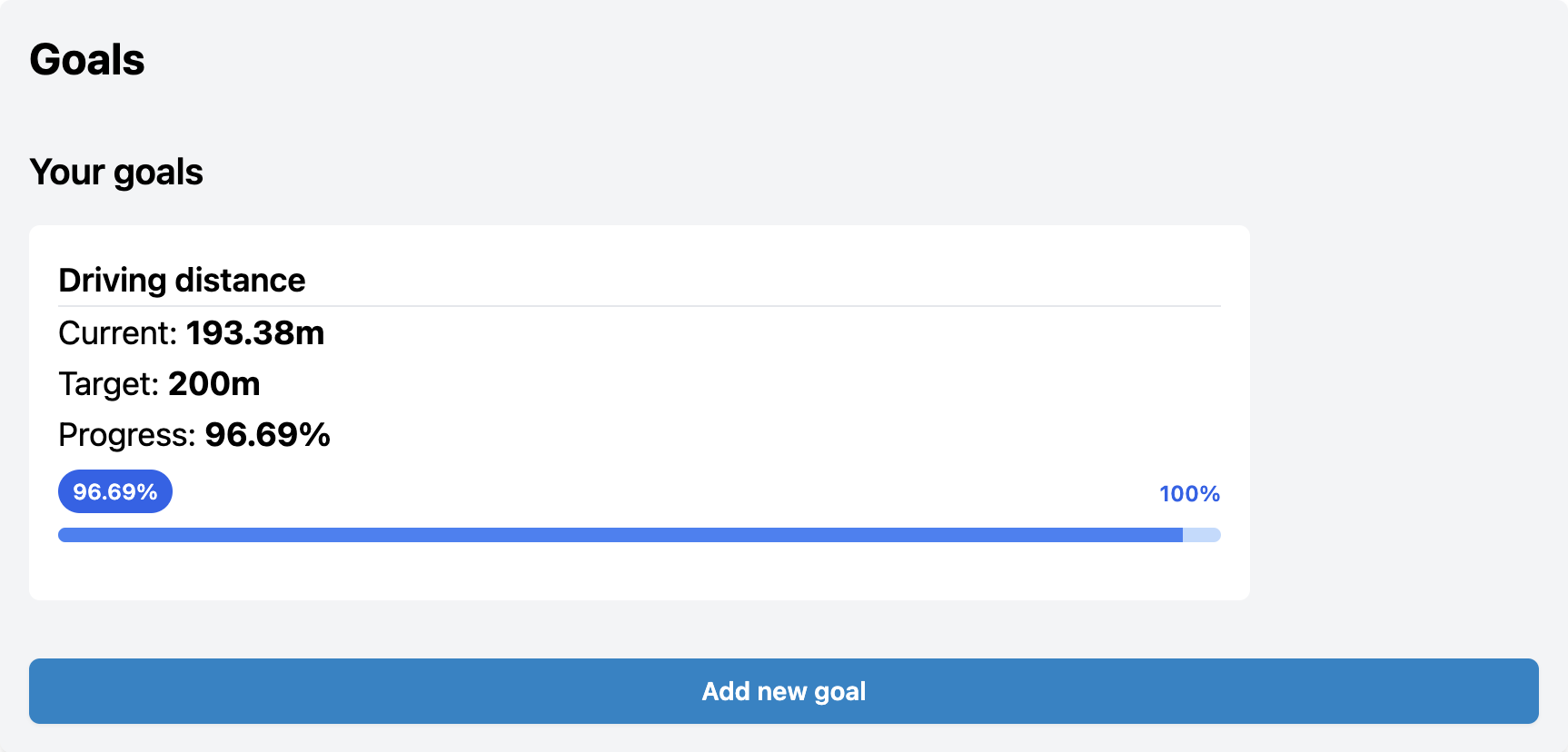Click the 200m bold target value
This screenshot has width=1568, height=752.
click(214, 384)
